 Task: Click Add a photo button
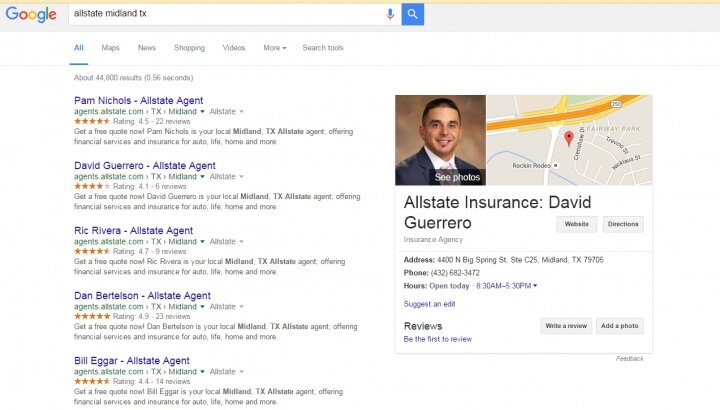tap(620, 326)
